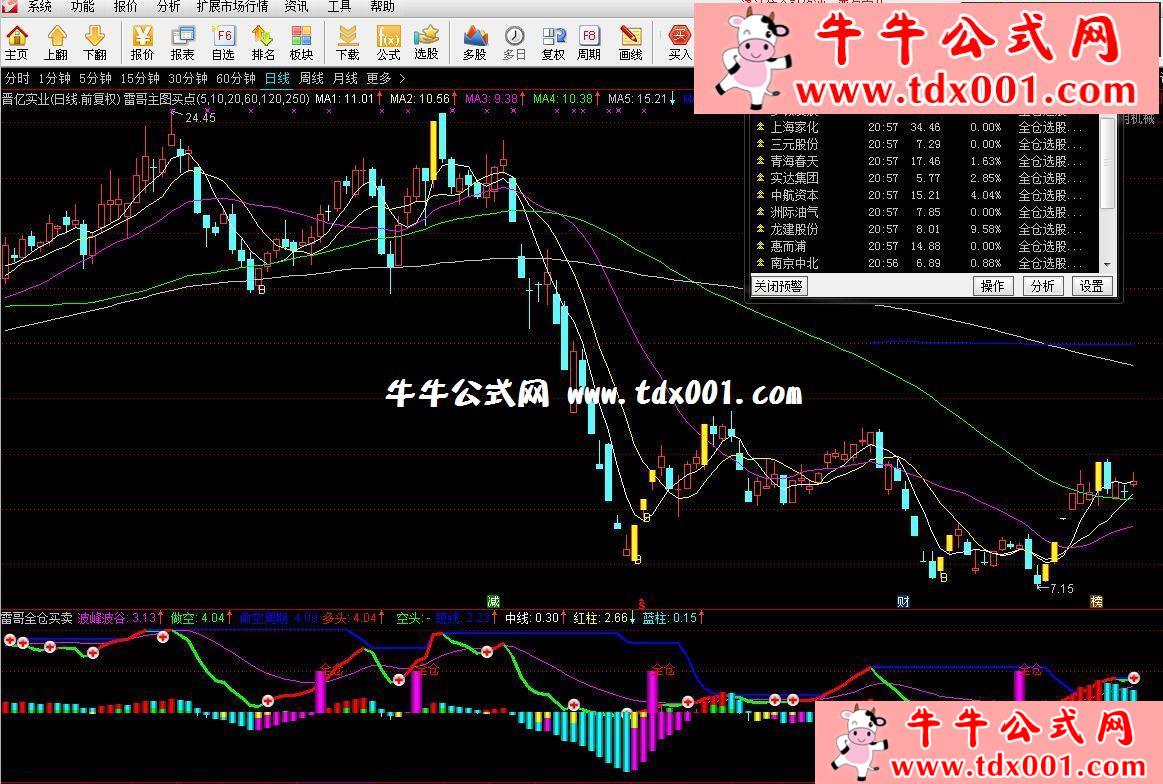1163x784 pixels.
Task: Click the 关闭预警 button
Action: coord(778,286)
